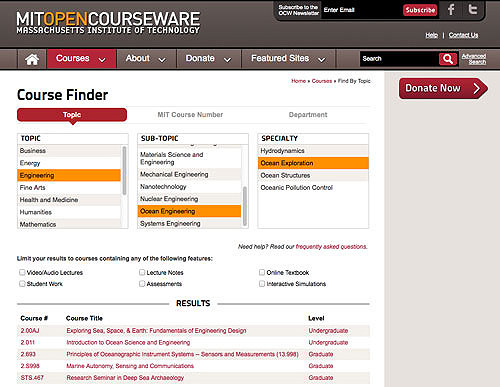Open frequently asked questions link
500x387 pixels.
tap(331, 247)
